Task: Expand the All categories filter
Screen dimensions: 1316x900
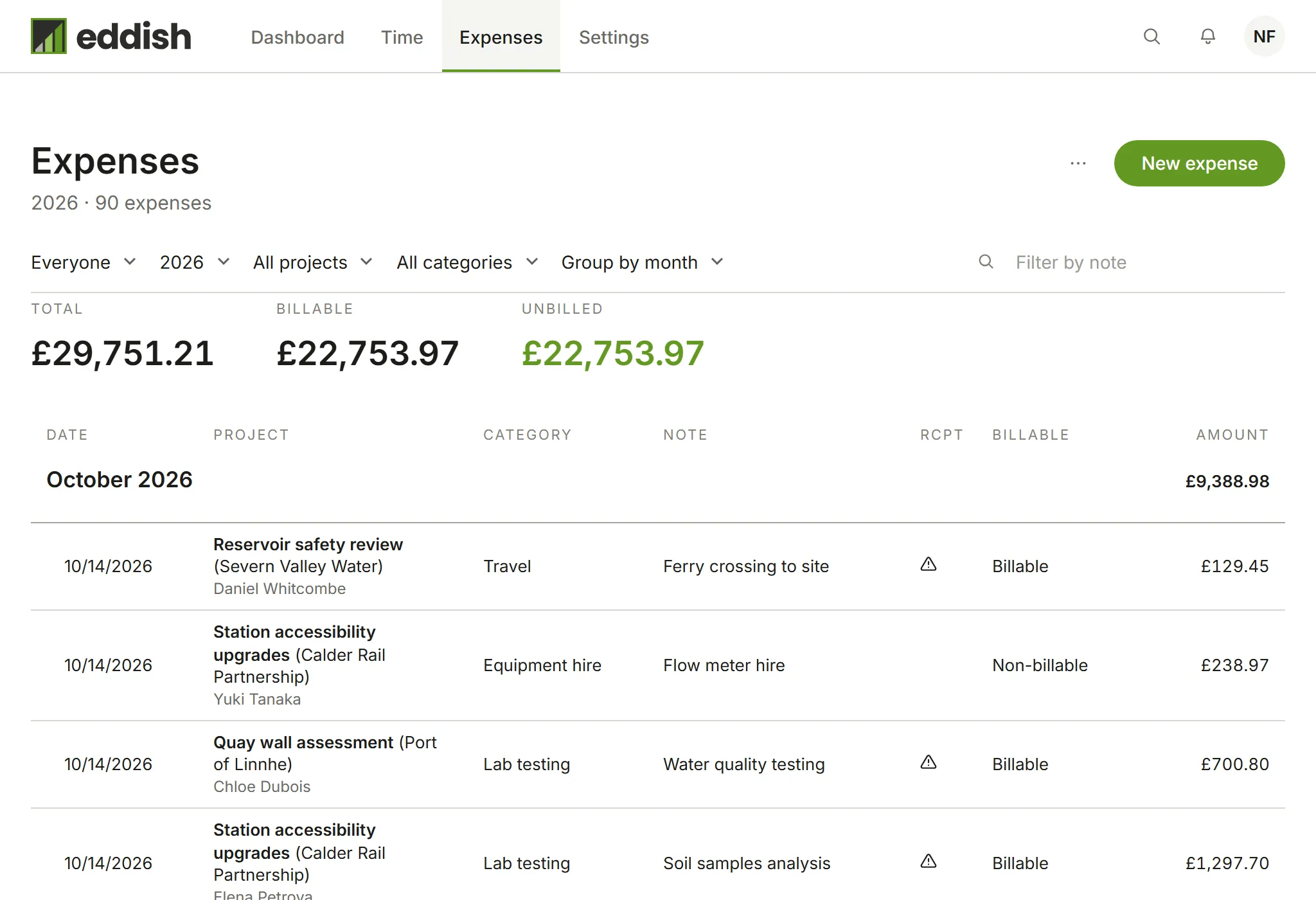Action: point(467,262)
